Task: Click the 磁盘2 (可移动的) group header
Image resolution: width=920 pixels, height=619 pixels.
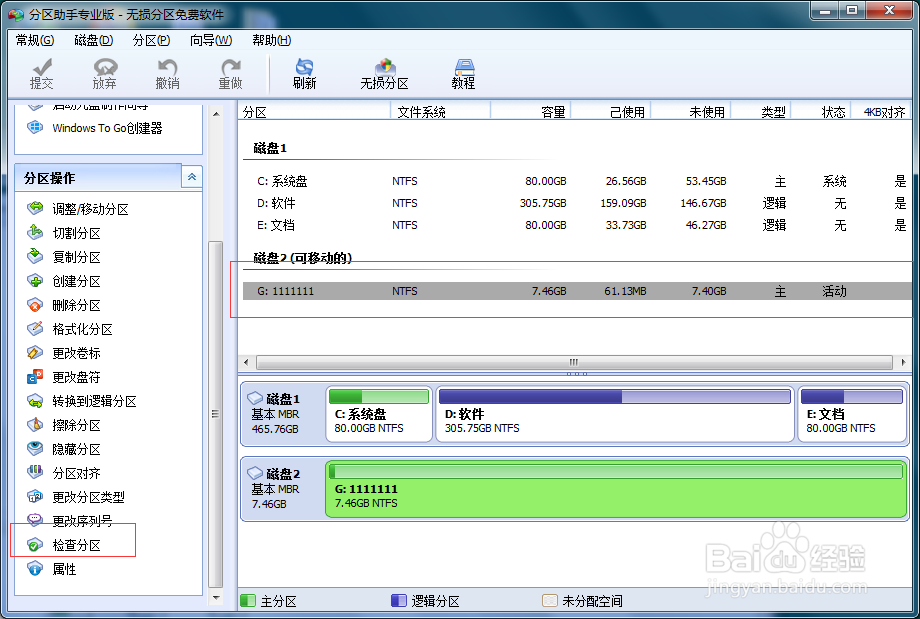Action: point(302,258)
